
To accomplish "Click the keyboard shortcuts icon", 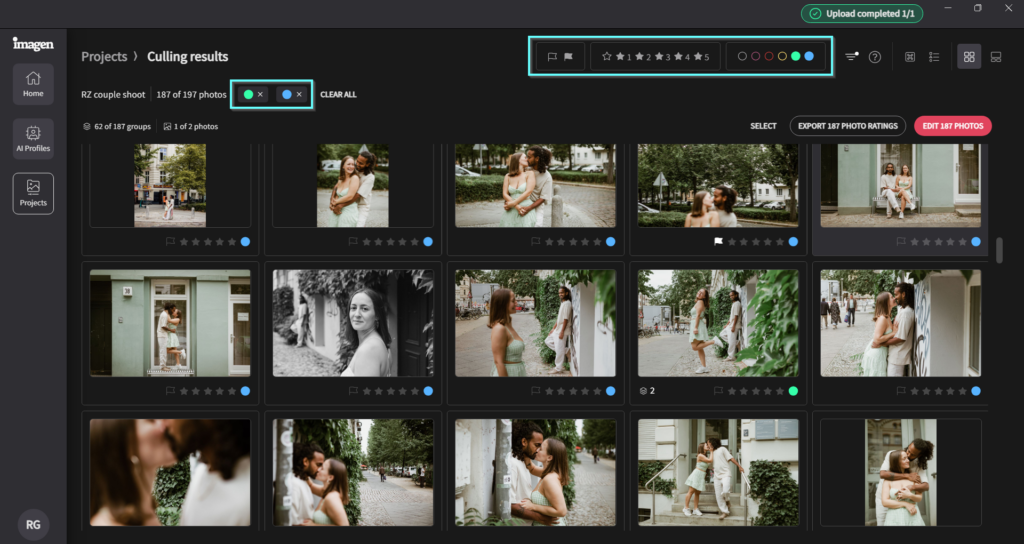I will pyautogui.click(x=910, y=57).
